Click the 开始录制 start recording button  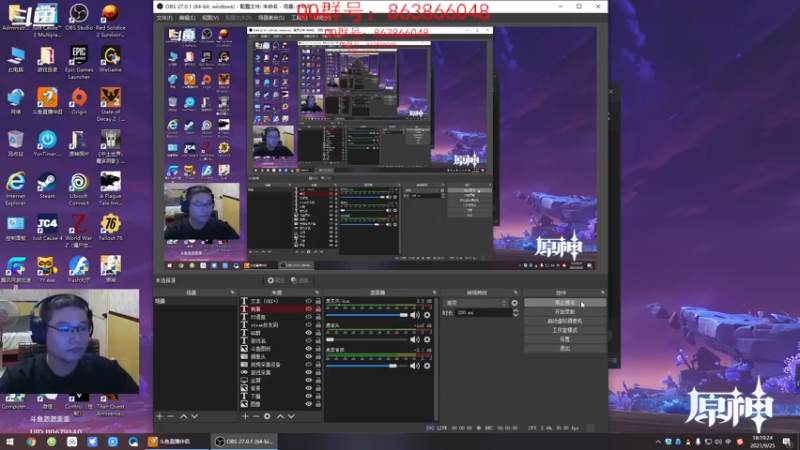565,312
